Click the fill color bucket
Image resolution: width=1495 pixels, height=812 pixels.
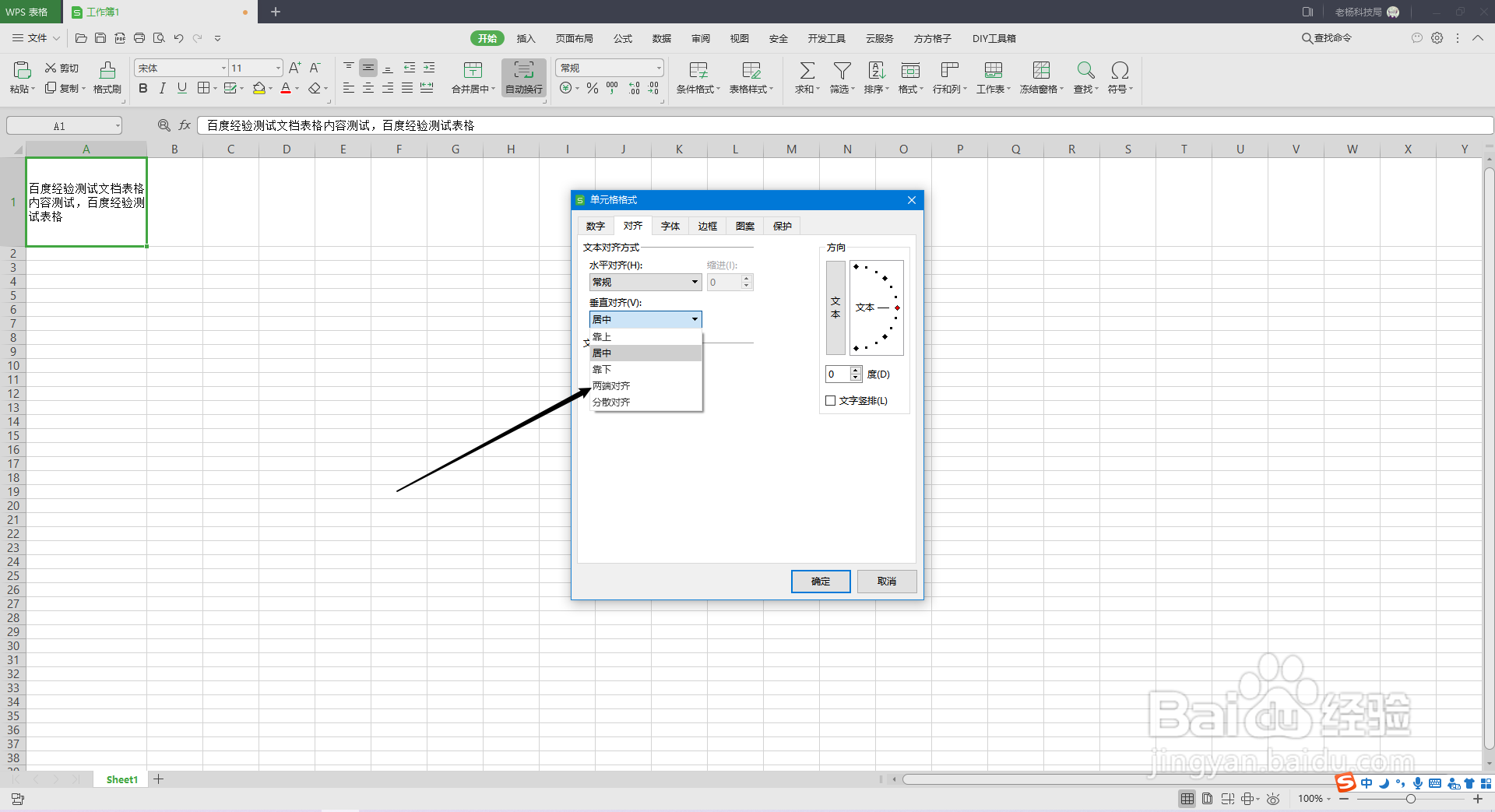[x=259, y=88]
